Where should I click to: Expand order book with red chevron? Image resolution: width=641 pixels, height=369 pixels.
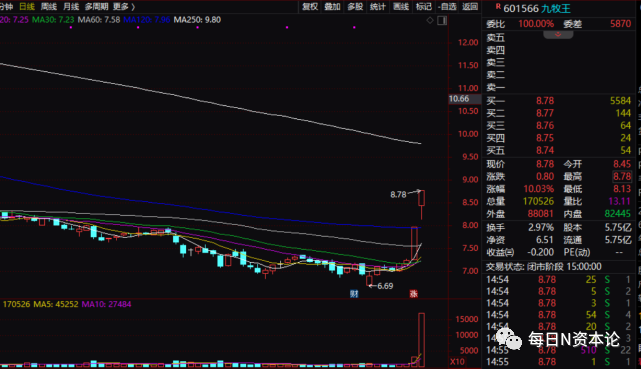click(558, 35)
